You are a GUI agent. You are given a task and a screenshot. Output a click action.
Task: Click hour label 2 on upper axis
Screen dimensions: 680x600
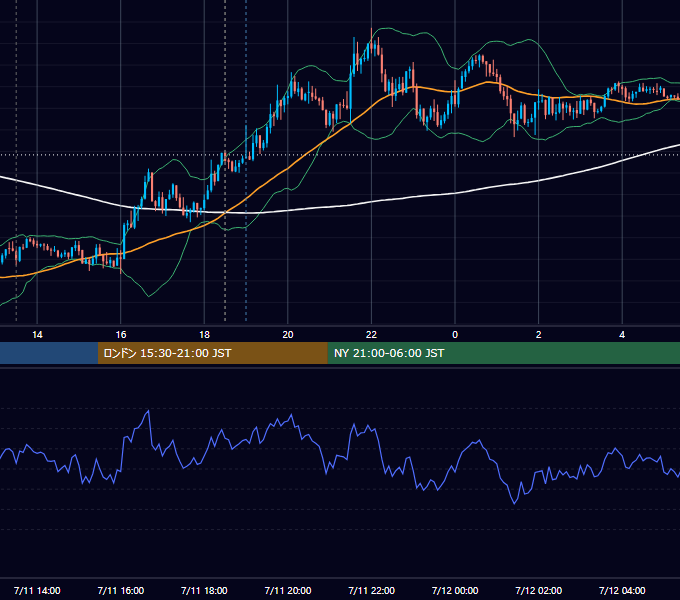(x=538, y=335)
